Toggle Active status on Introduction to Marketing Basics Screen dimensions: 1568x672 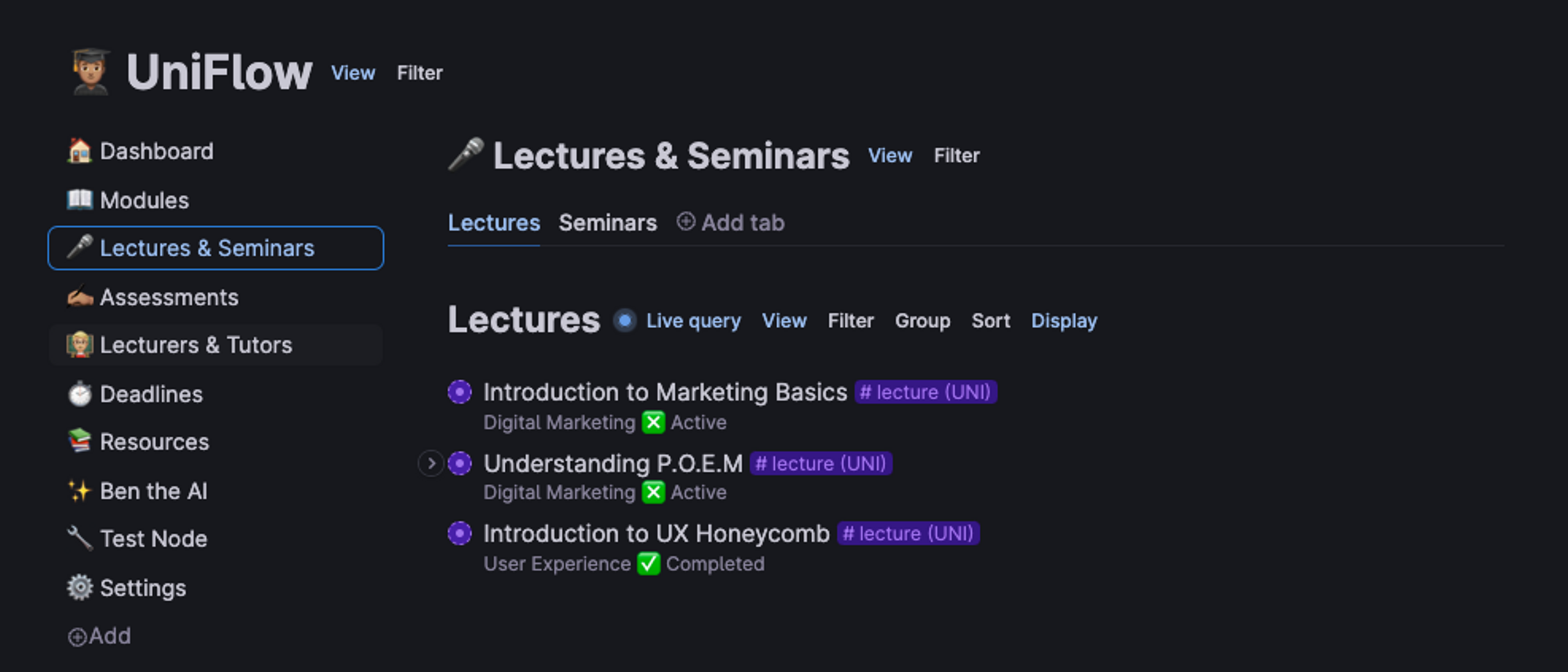tap(653, 423)
